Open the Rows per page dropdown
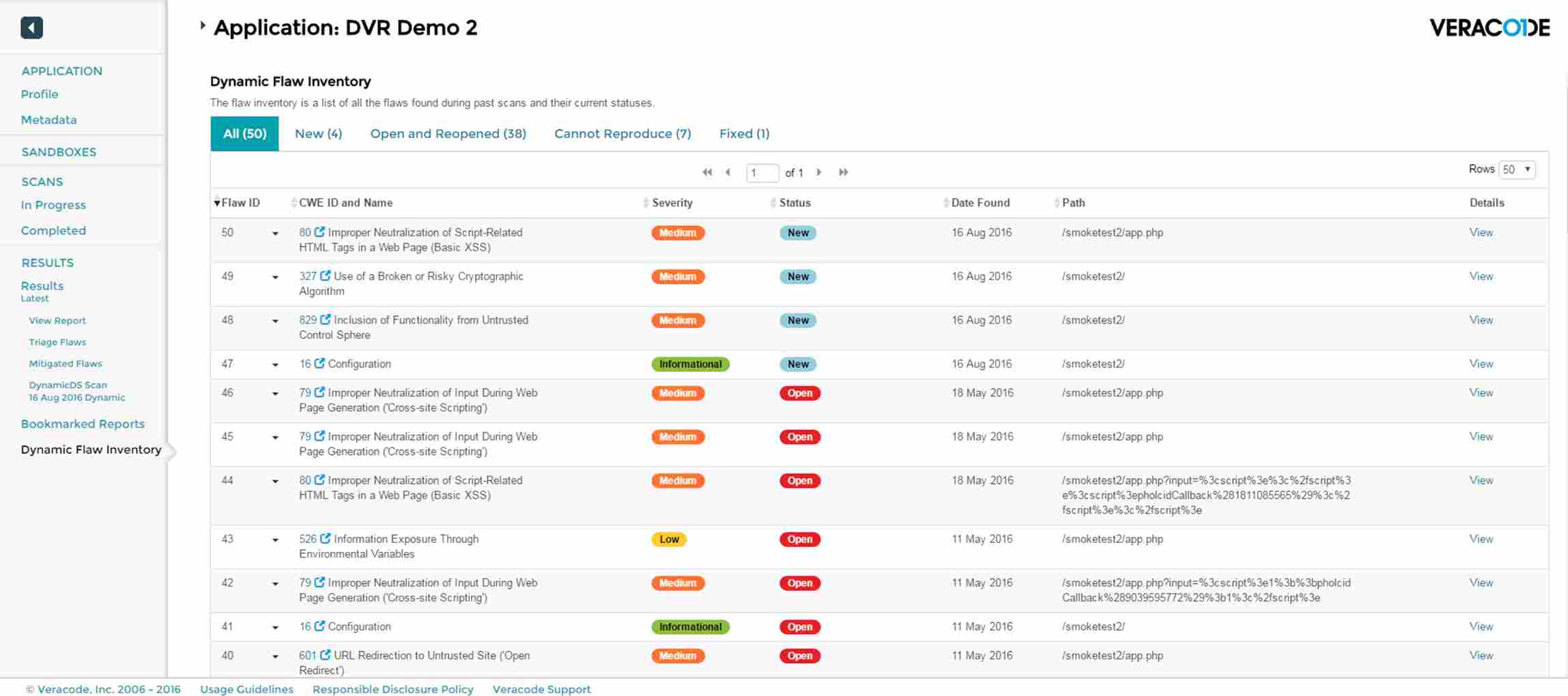The height and width of the screenshot is (696, 1568). click(1516, 169)
